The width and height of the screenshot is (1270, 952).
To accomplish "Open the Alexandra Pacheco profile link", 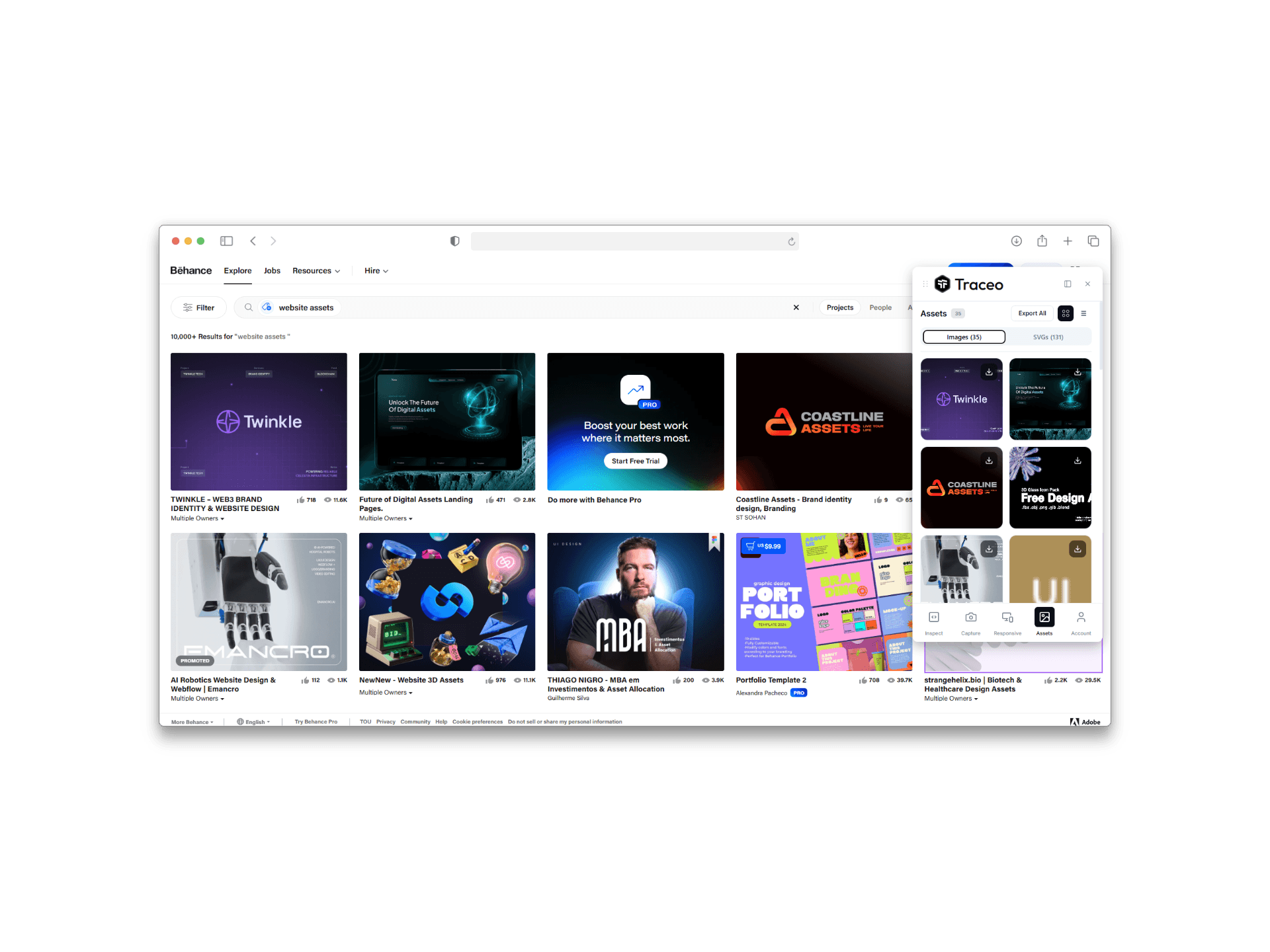I will (x=761, y=693).
